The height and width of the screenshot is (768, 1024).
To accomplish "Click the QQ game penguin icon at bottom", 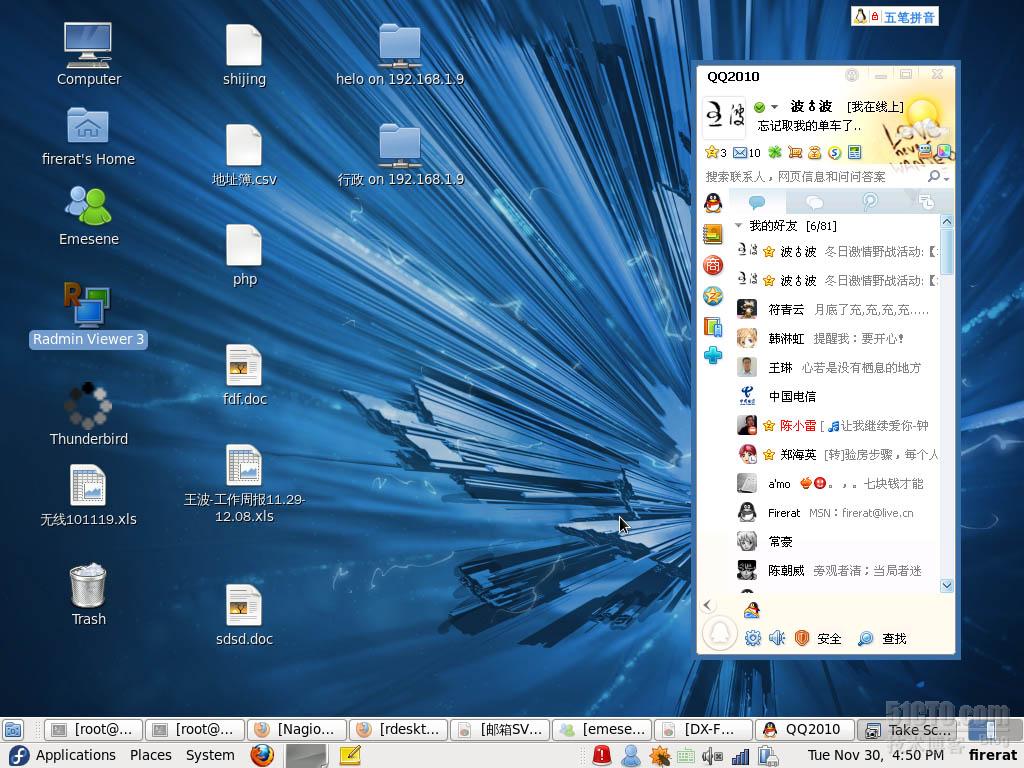I will pyautogui.click(x=752, y=610).
